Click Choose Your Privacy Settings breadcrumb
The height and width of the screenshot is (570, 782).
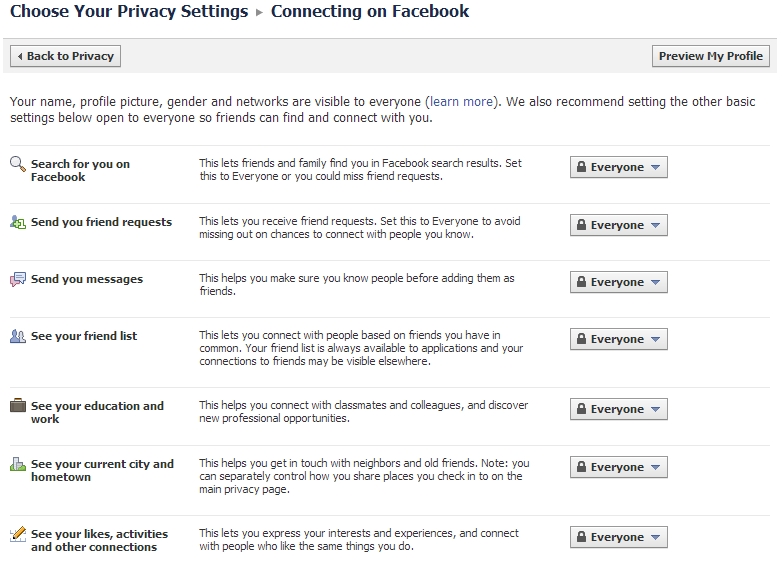coord(129,12)
